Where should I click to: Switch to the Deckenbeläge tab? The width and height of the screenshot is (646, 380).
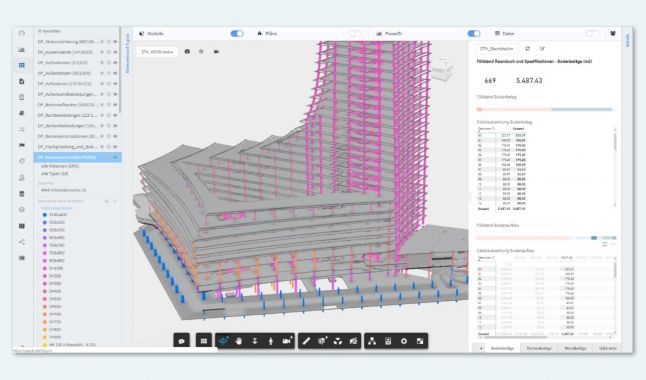tap(539, 348)
